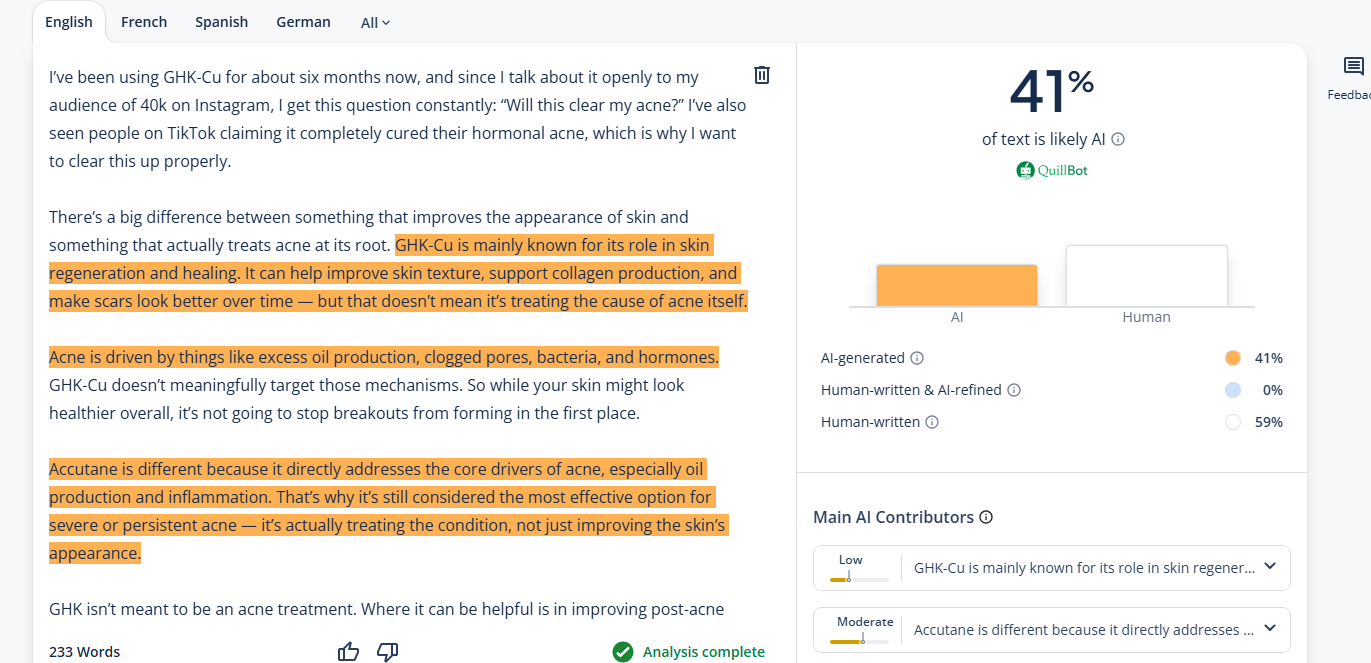Click the QuillBot logo

1052,170
